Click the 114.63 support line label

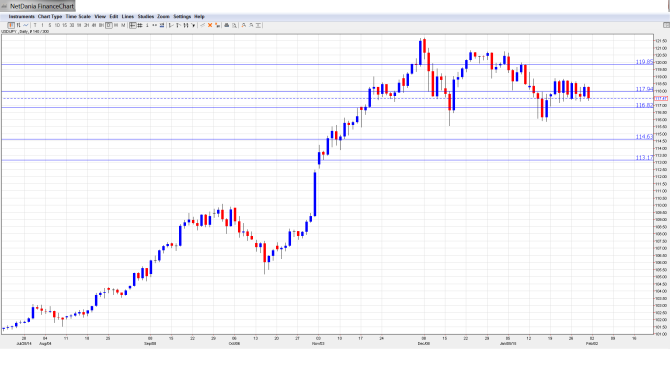point(644,137)
